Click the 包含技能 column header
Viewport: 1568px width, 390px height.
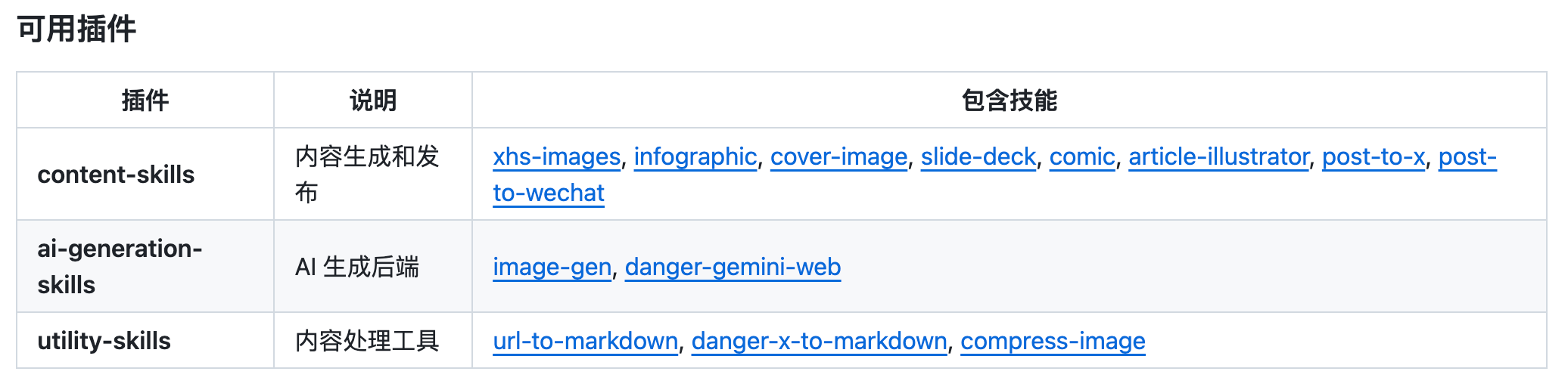pos(1009,101)
